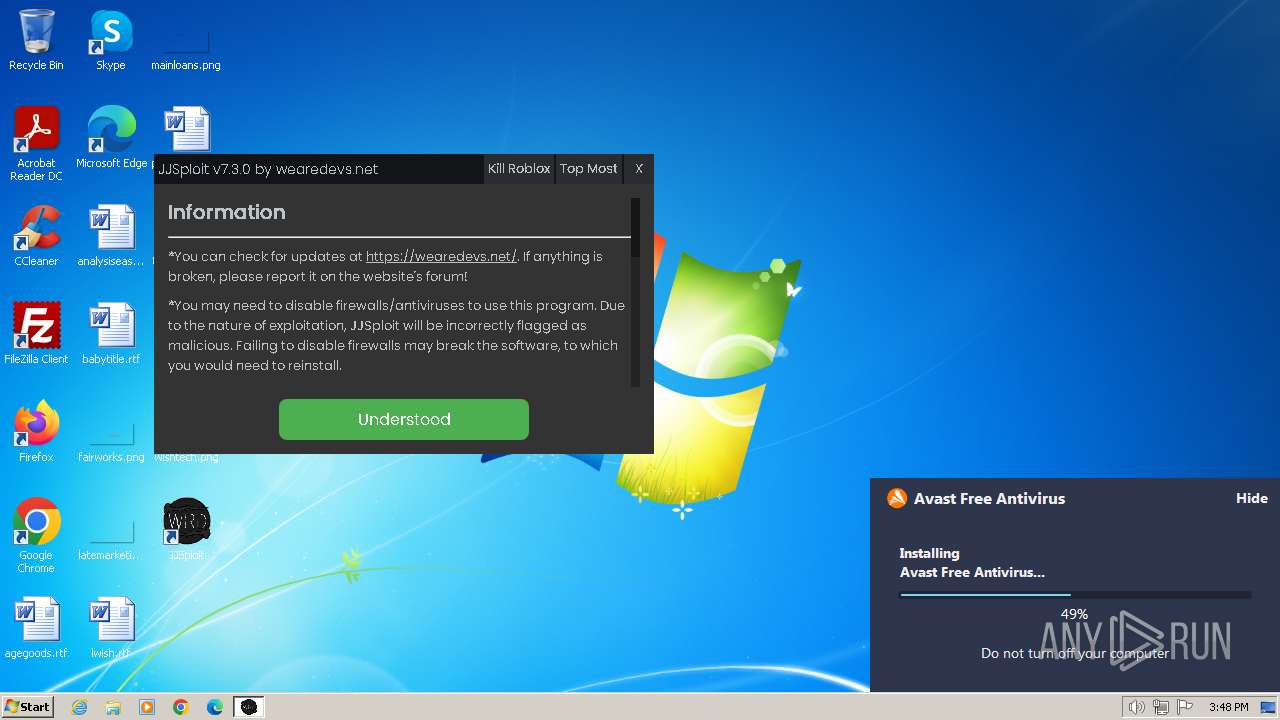
Task: Click the 49% installation progress text
Action: (x=1074, y=614)
